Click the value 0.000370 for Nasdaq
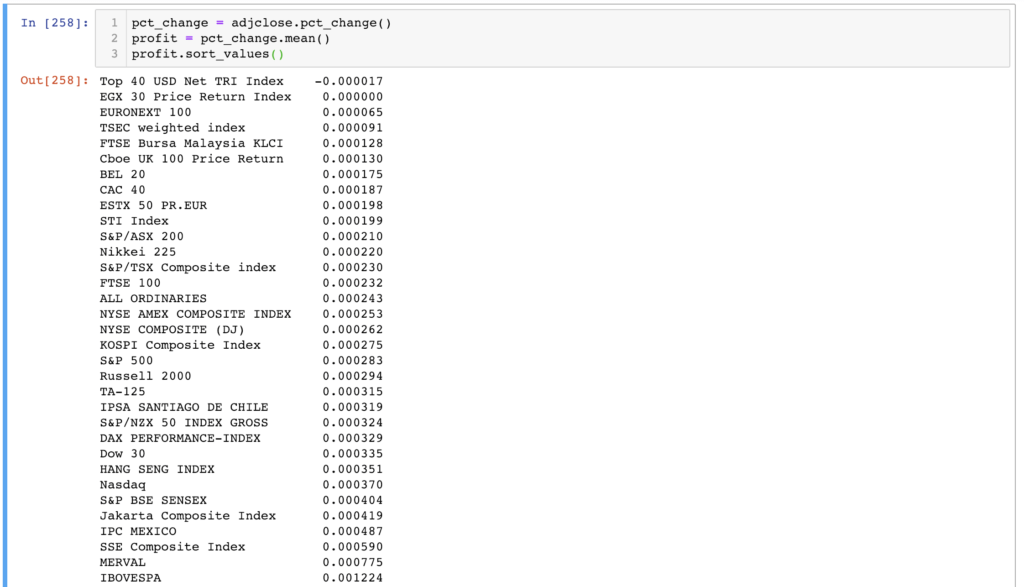The image size is (1024, 587). (353, 485)
